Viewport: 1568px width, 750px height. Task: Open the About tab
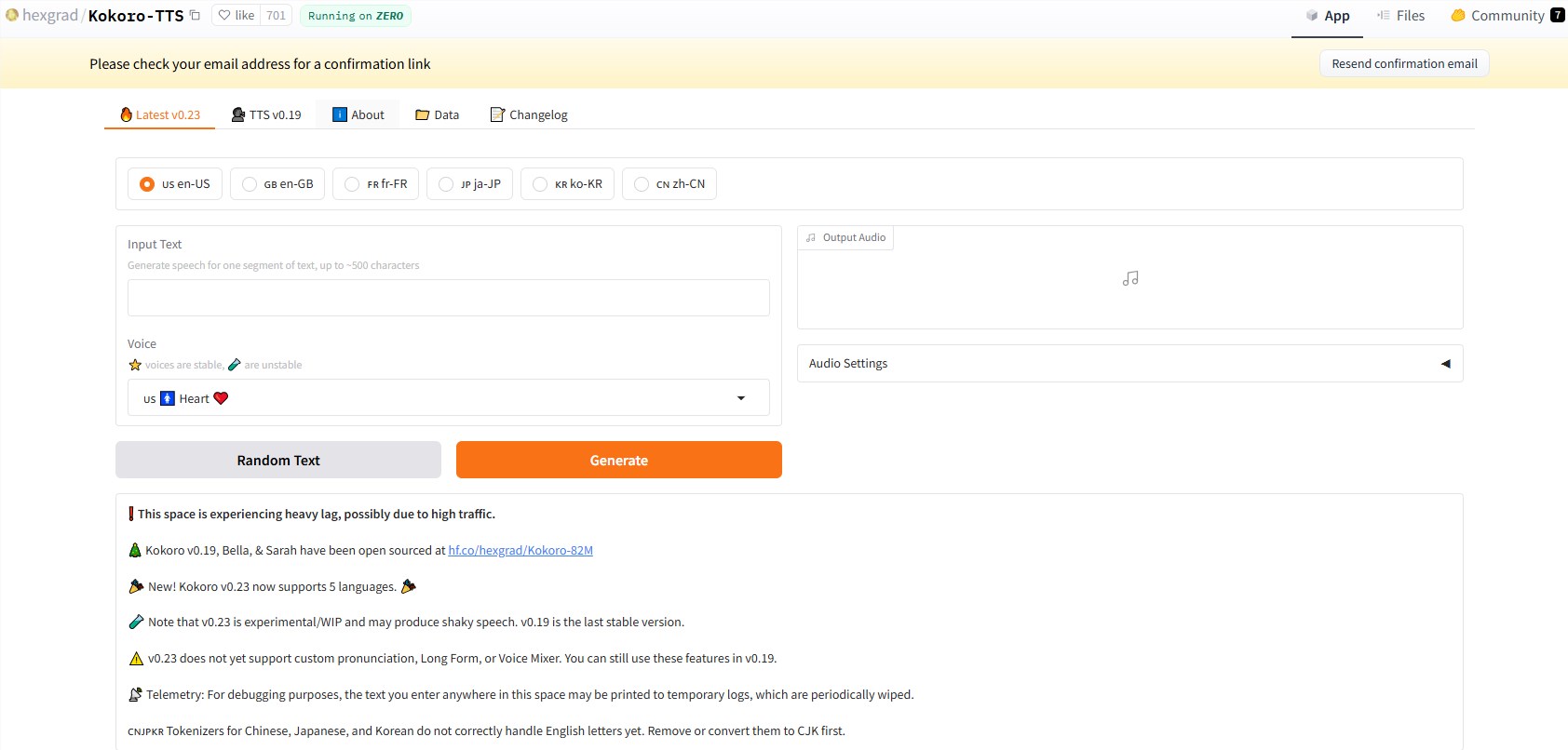358,115
